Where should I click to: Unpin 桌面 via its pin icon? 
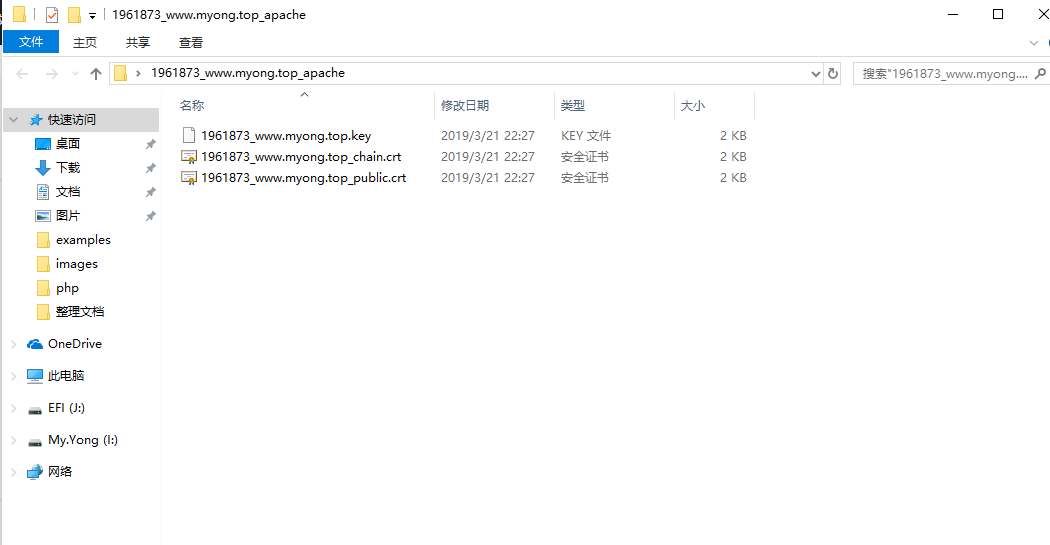click(x=151, y=144)
